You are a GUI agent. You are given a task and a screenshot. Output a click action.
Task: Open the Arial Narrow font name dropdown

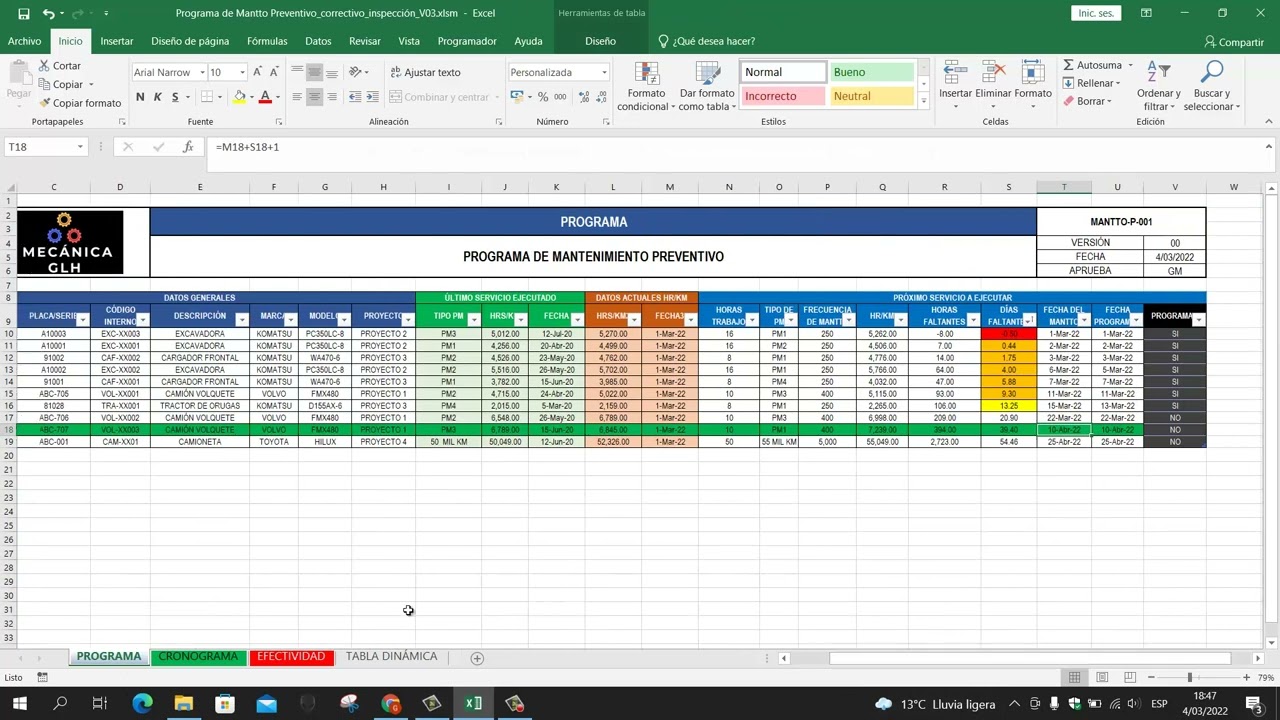pos(201,72)
